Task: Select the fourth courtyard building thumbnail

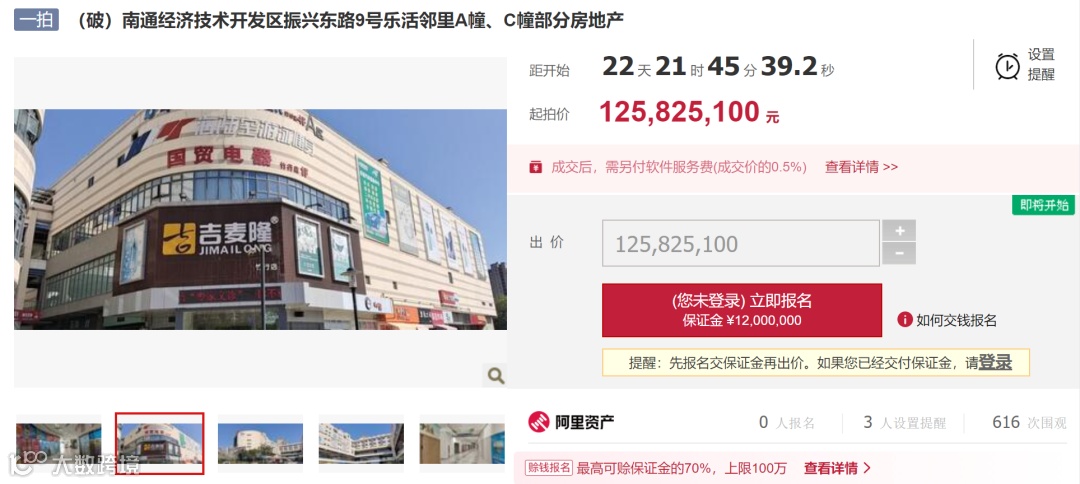Action: (361, 443)
